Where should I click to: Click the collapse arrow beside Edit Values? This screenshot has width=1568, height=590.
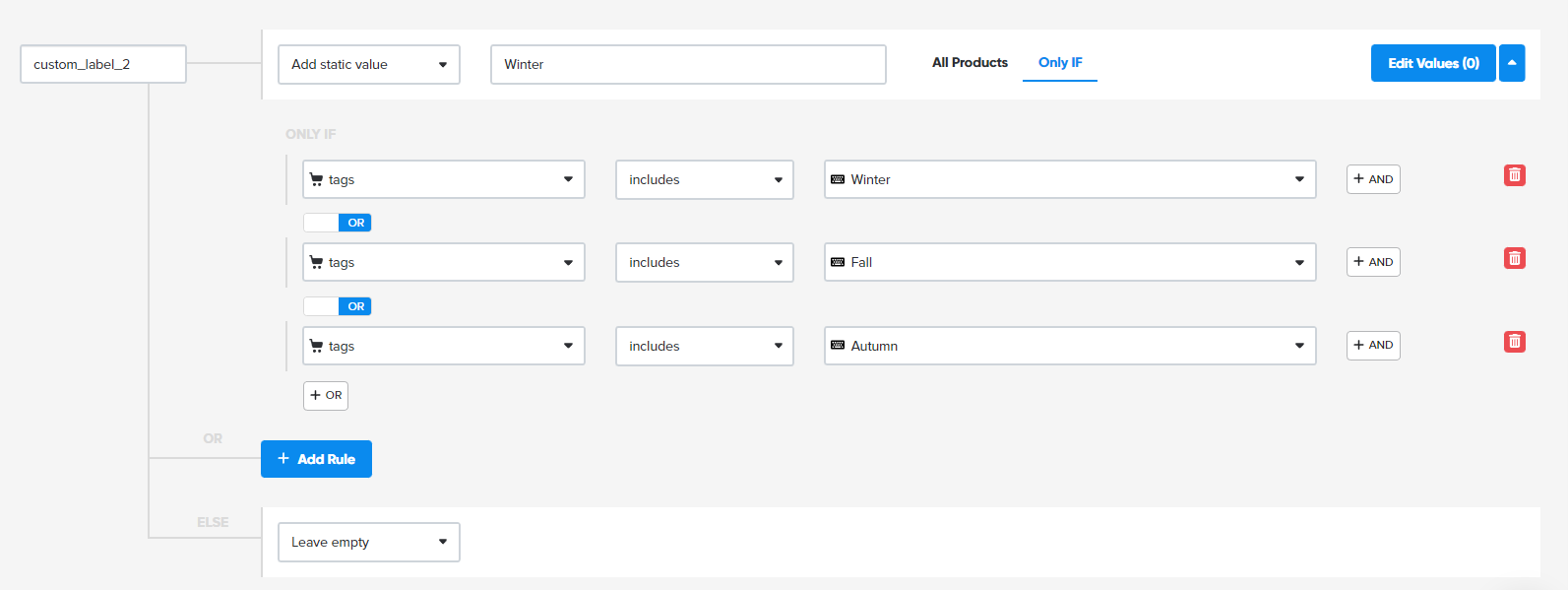pos(1512,63)
